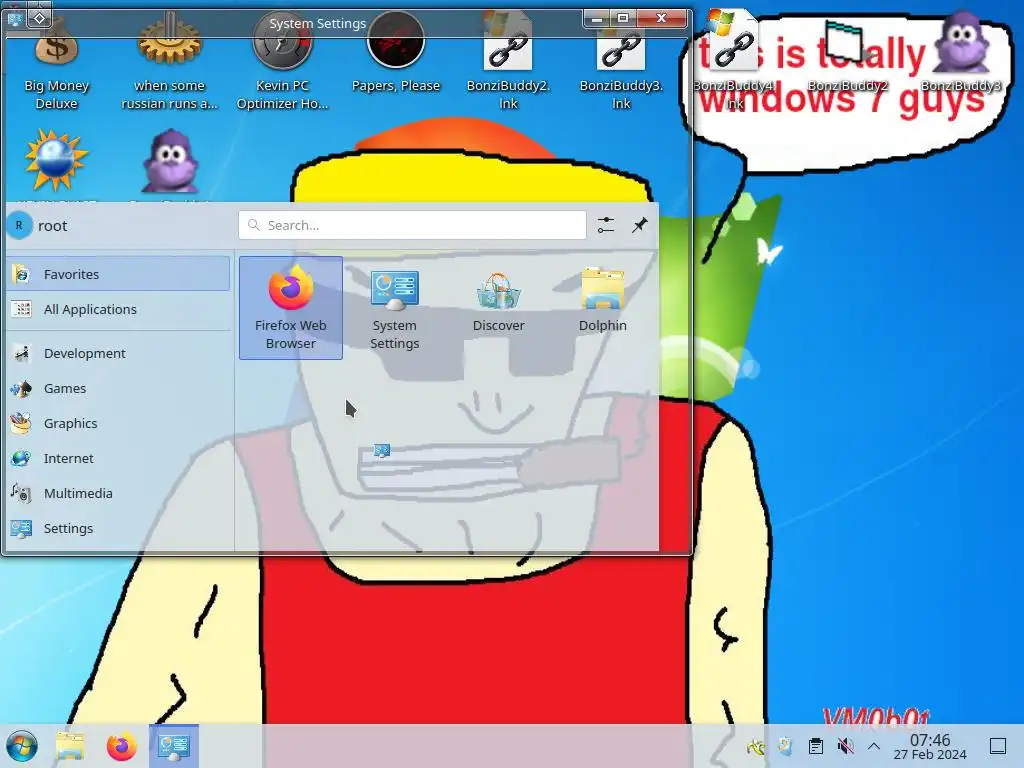Open the Games category
The width and height of the screenshot is (1024, 768).
coord(118,388)
